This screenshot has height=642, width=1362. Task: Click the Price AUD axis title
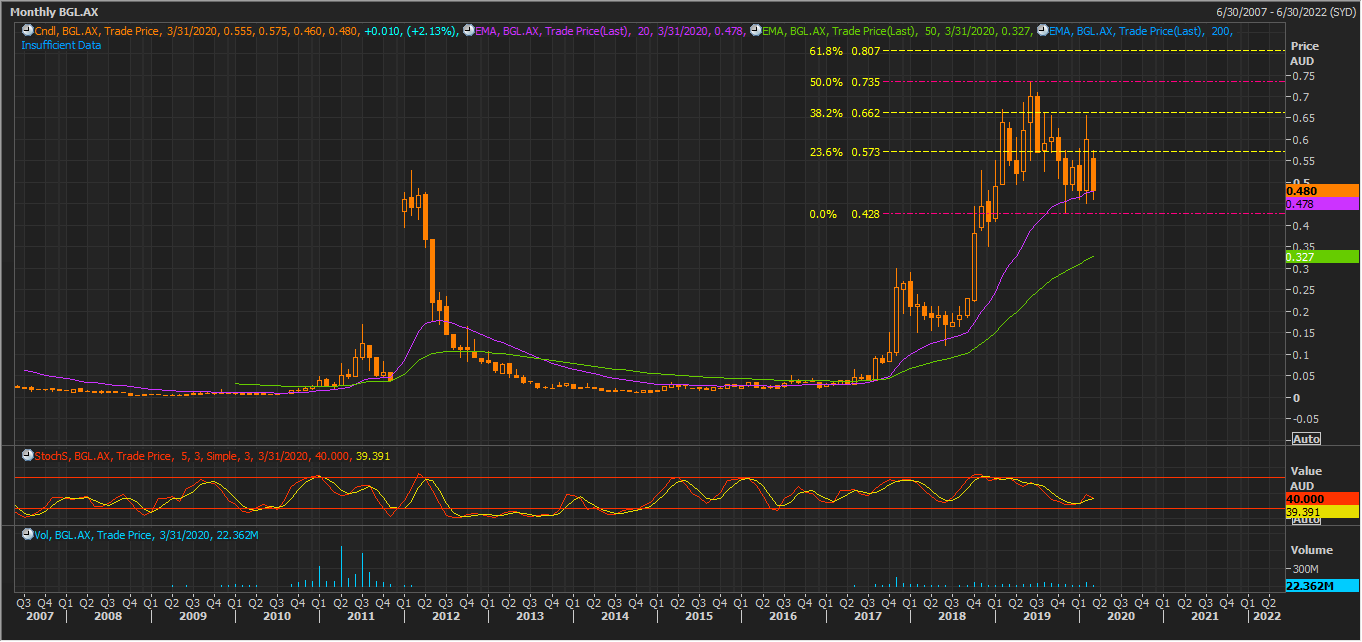pyautogui.click(x=1305, y=54)
